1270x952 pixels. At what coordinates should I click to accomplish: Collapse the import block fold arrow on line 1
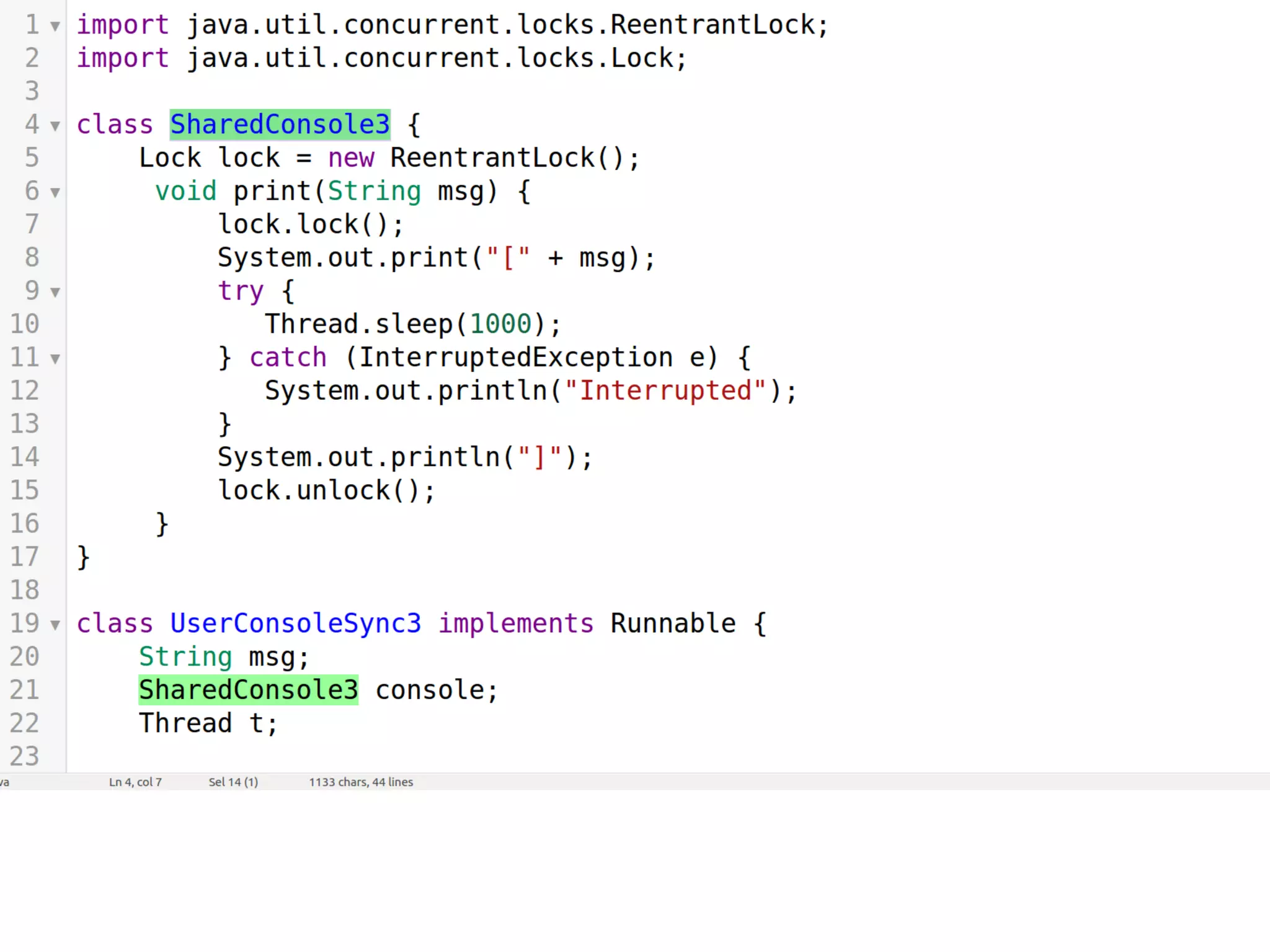(x=55, y=27)
